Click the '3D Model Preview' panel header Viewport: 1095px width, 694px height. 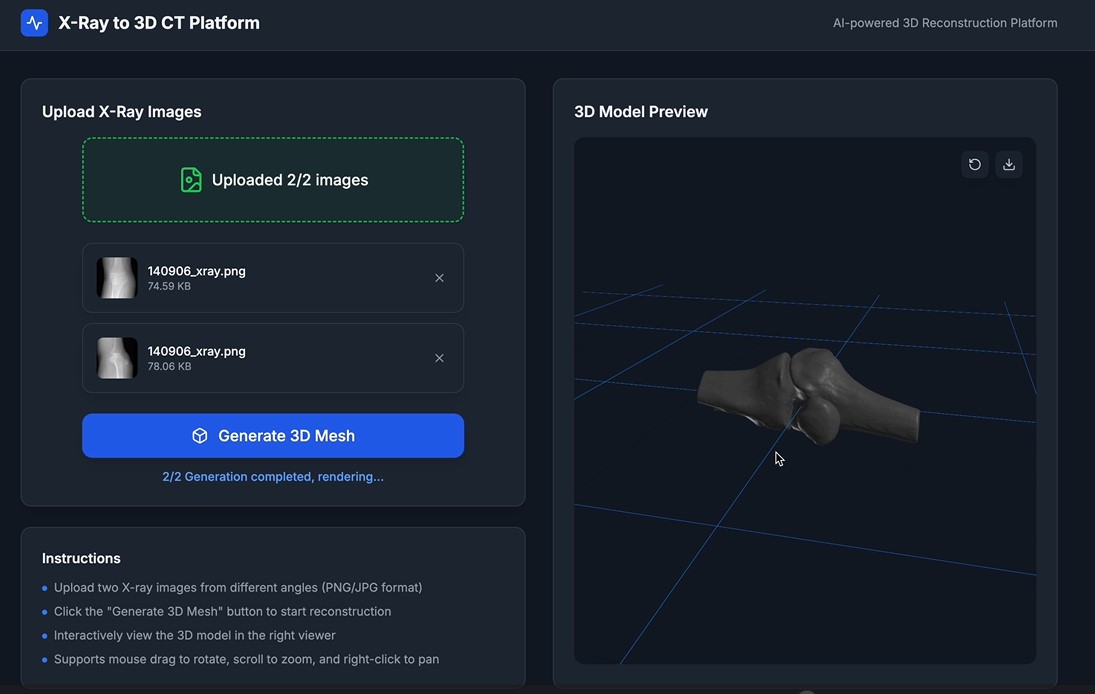click(x=640, y=111)
